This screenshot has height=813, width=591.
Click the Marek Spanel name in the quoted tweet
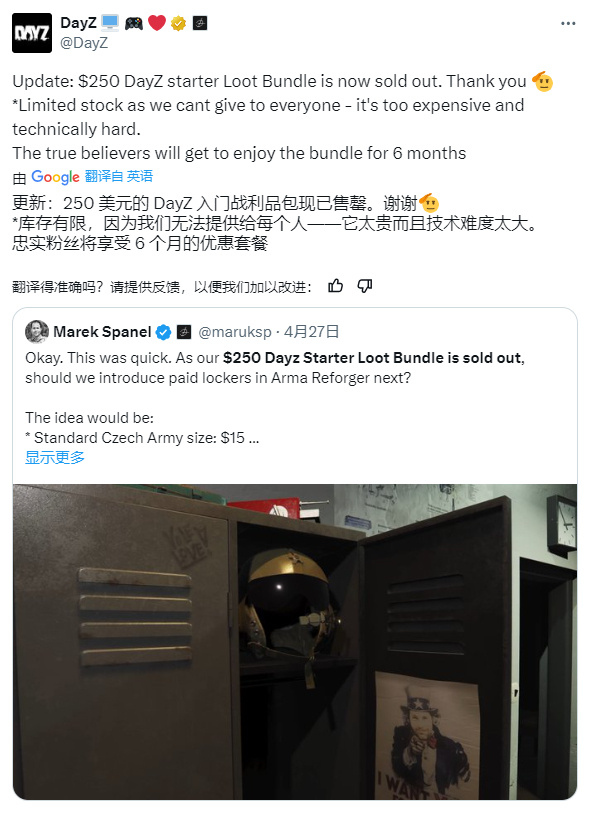tap(102, 332)
